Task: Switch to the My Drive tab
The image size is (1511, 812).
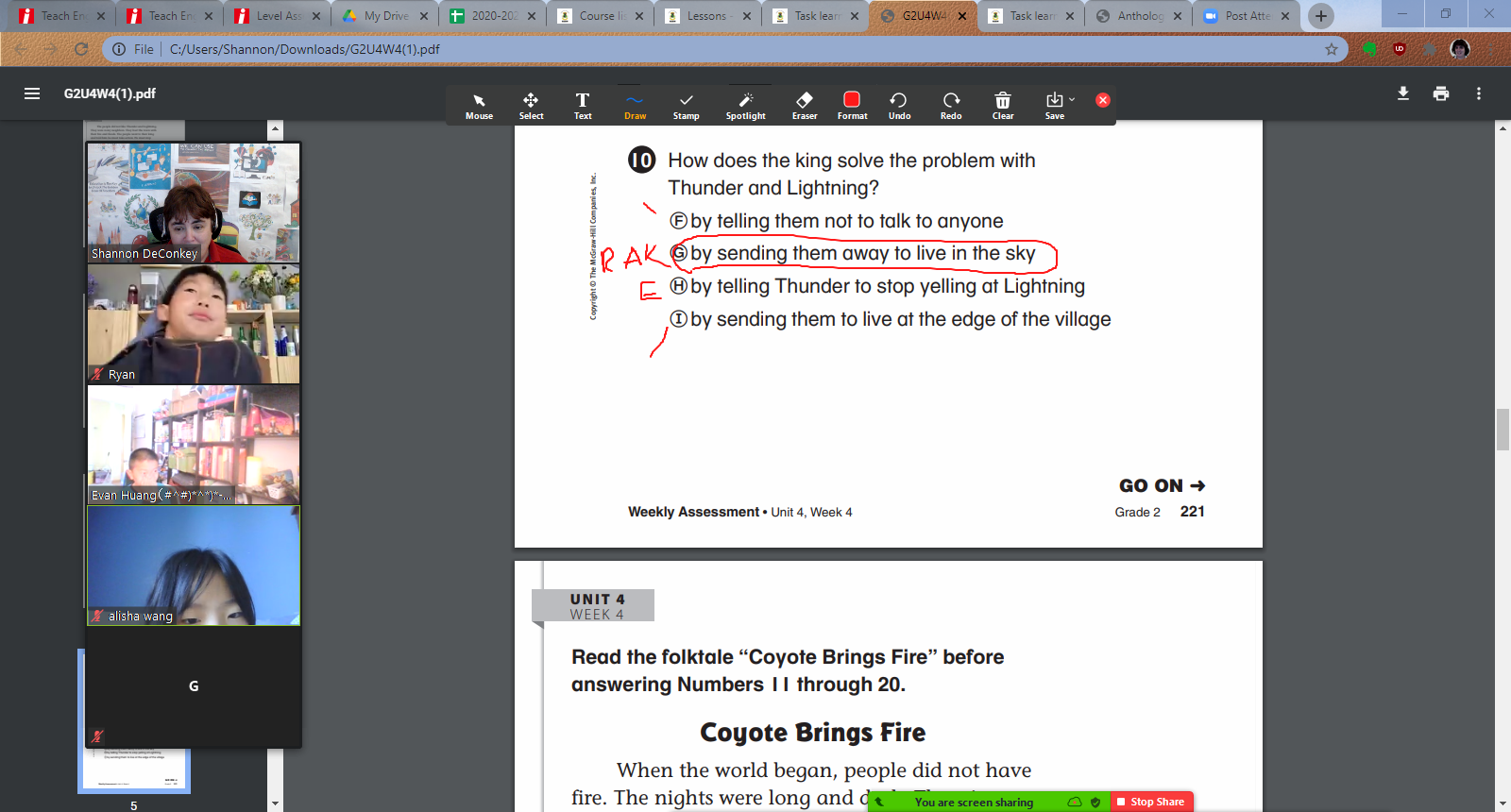Action: 384,16
